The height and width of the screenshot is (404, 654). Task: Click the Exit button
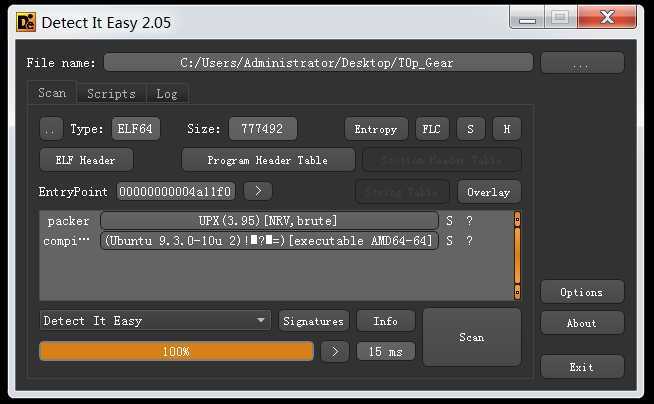pyautogui.click(x=582, y=367)
